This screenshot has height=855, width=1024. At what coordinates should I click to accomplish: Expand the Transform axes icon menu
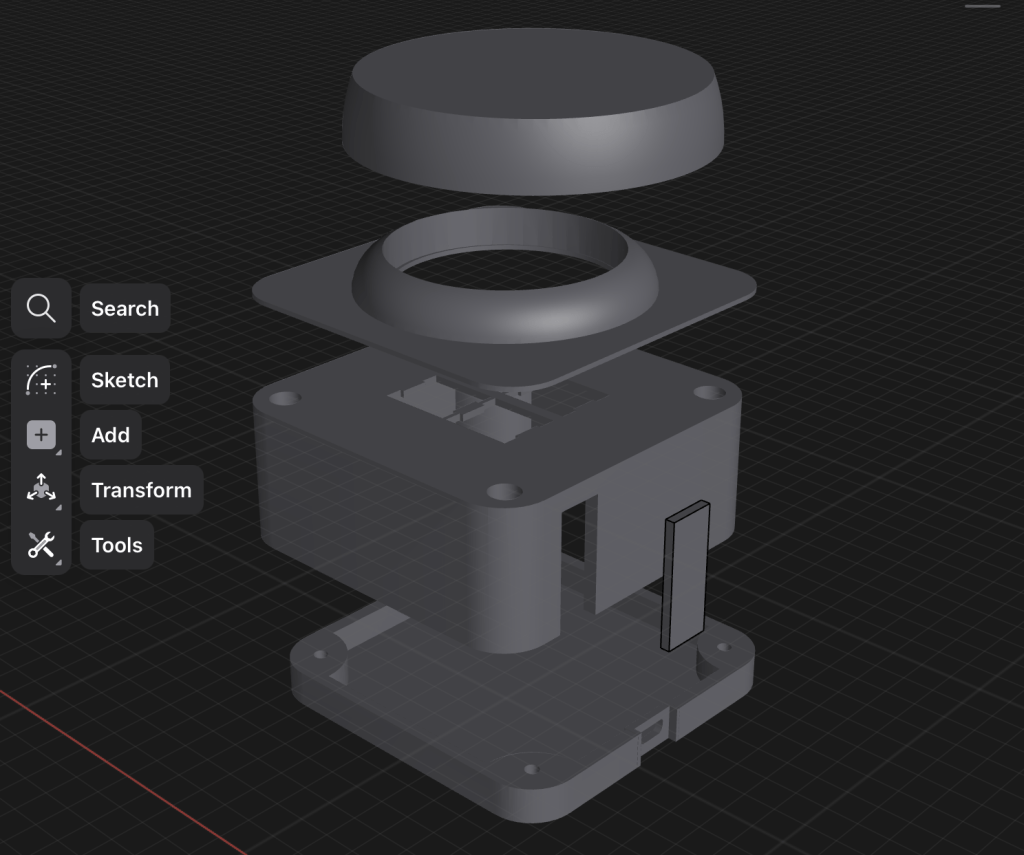click(x=41, y=490)
